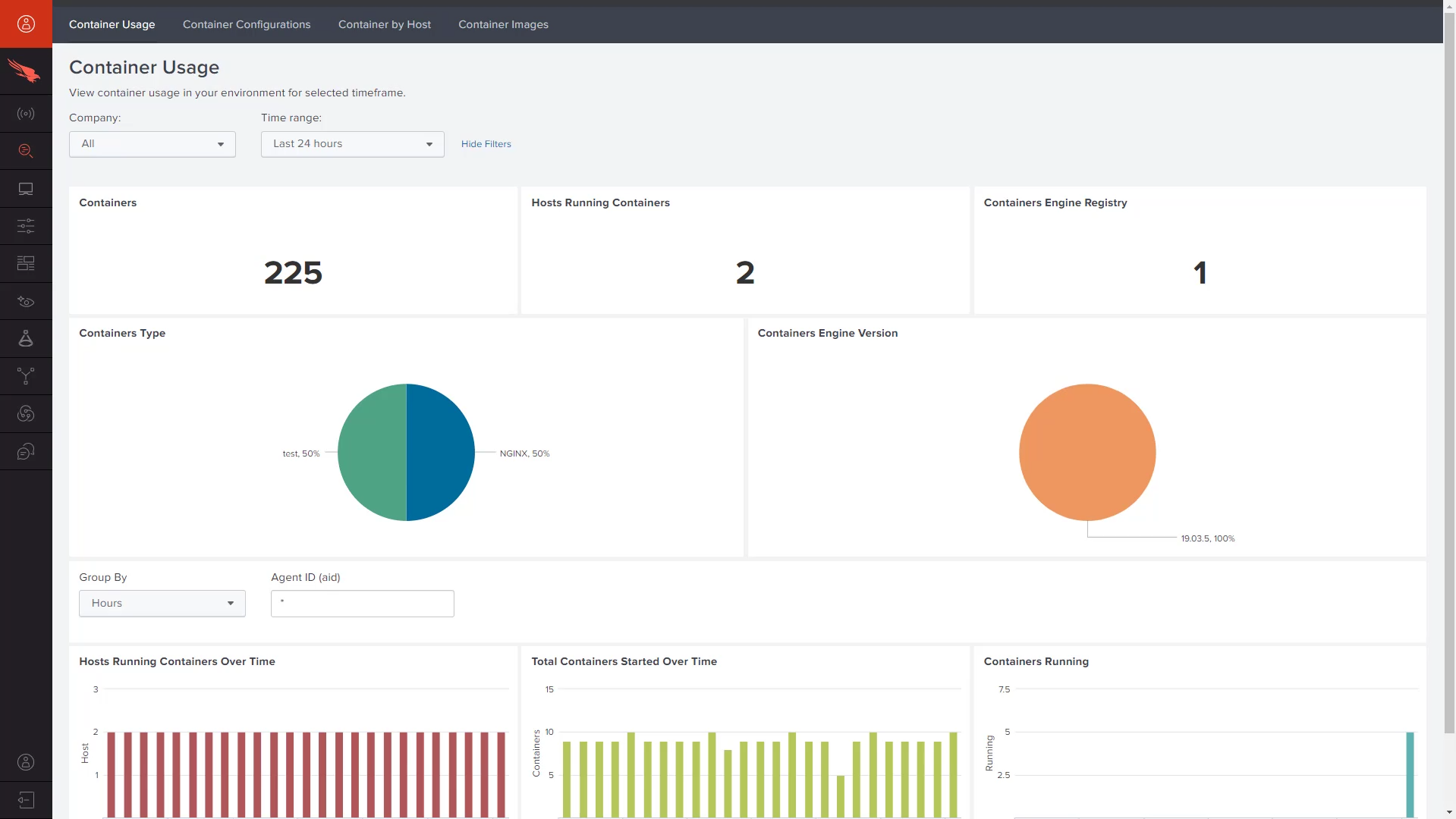Viewport: 1456px width, 819px height.
Task: Switch to Container Images tab
Action: (x=503, y=24)
